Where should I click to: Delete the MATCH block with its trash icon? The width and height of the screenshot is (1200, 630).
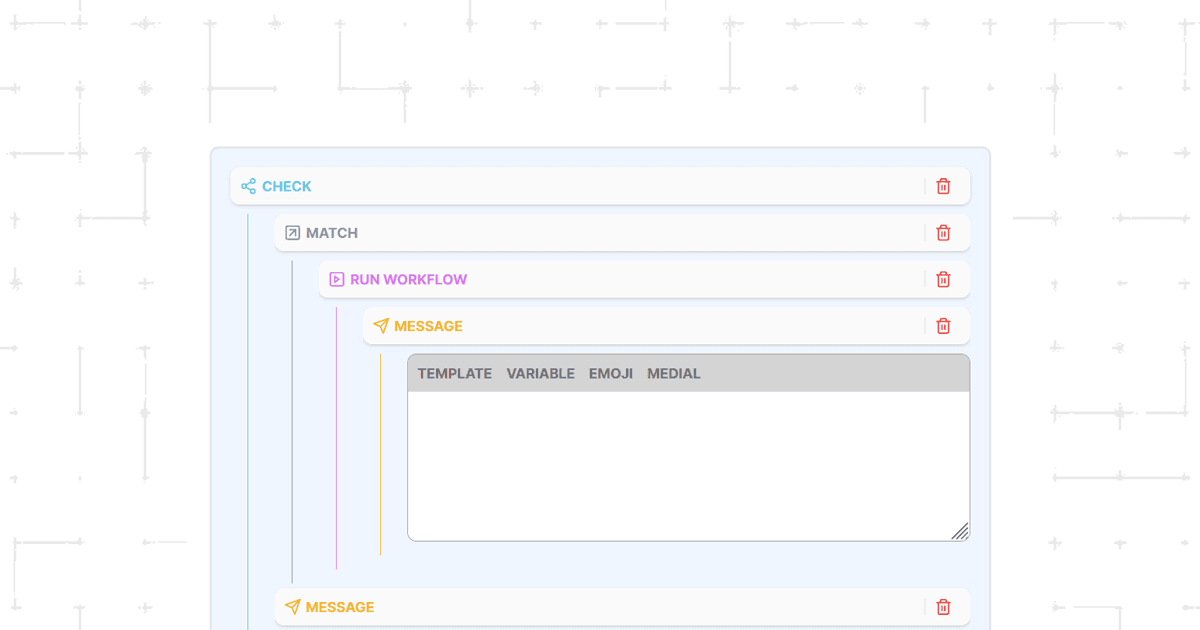pyautogui.click(x=943, y=233)
